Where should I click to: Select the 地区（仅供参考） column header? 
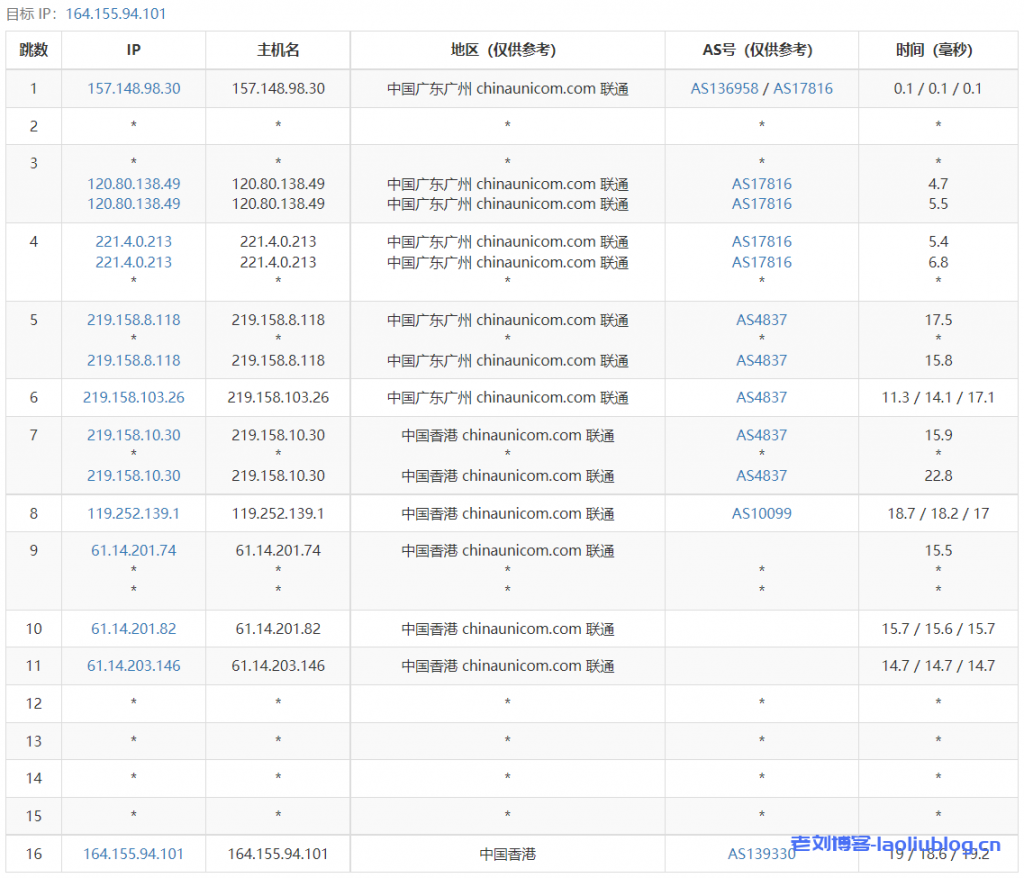pyautogui.click(x=507, y=50)
